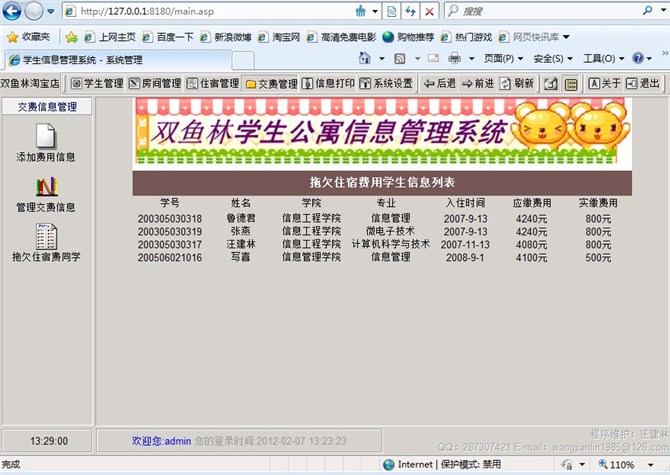This screenshot has width=670, height=475.
Task: Click the search magnifier icon
Action: [647, 11]
